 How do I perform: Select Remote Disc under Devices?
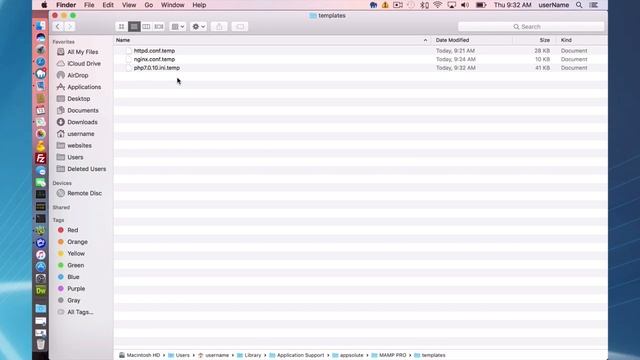(x=84, y=193)
